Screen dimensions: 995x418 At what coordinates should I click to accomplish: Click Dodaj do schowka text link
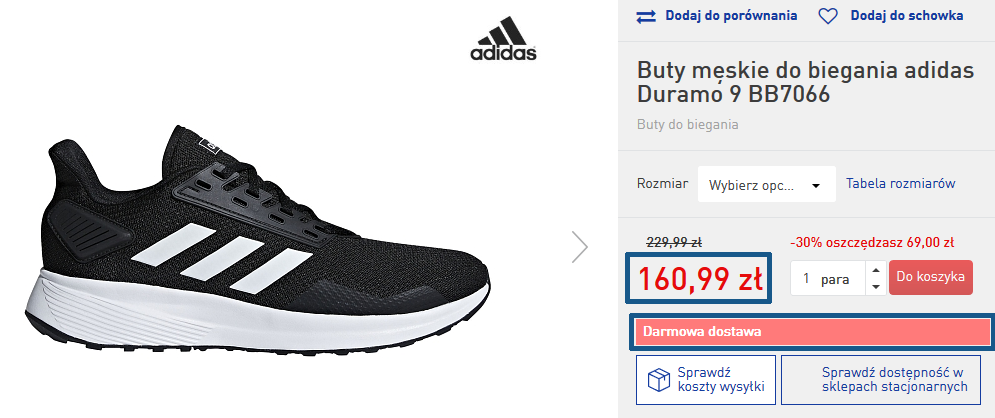click(907, 16)
